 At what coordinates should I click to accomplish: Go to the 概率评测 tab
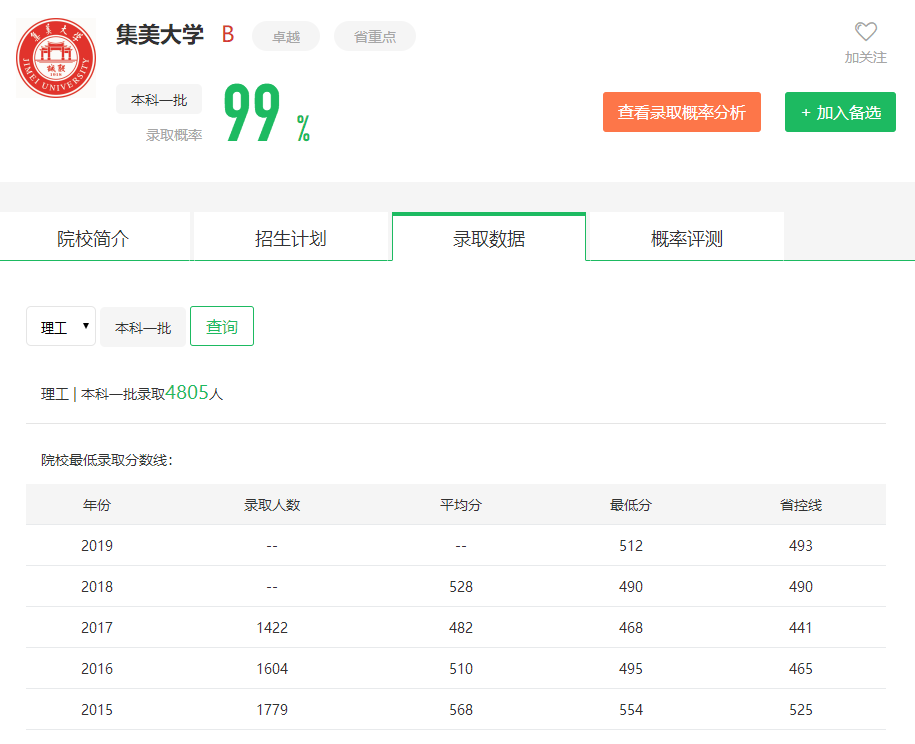point(686,239)
